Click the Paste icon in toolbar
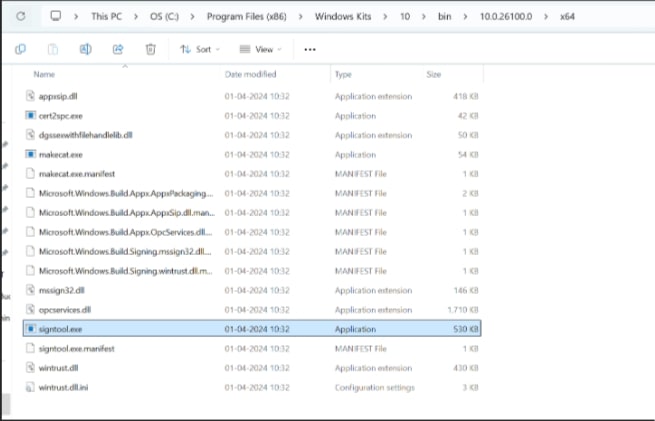This screenshot has width=655, height=421. tap(53, 49)
